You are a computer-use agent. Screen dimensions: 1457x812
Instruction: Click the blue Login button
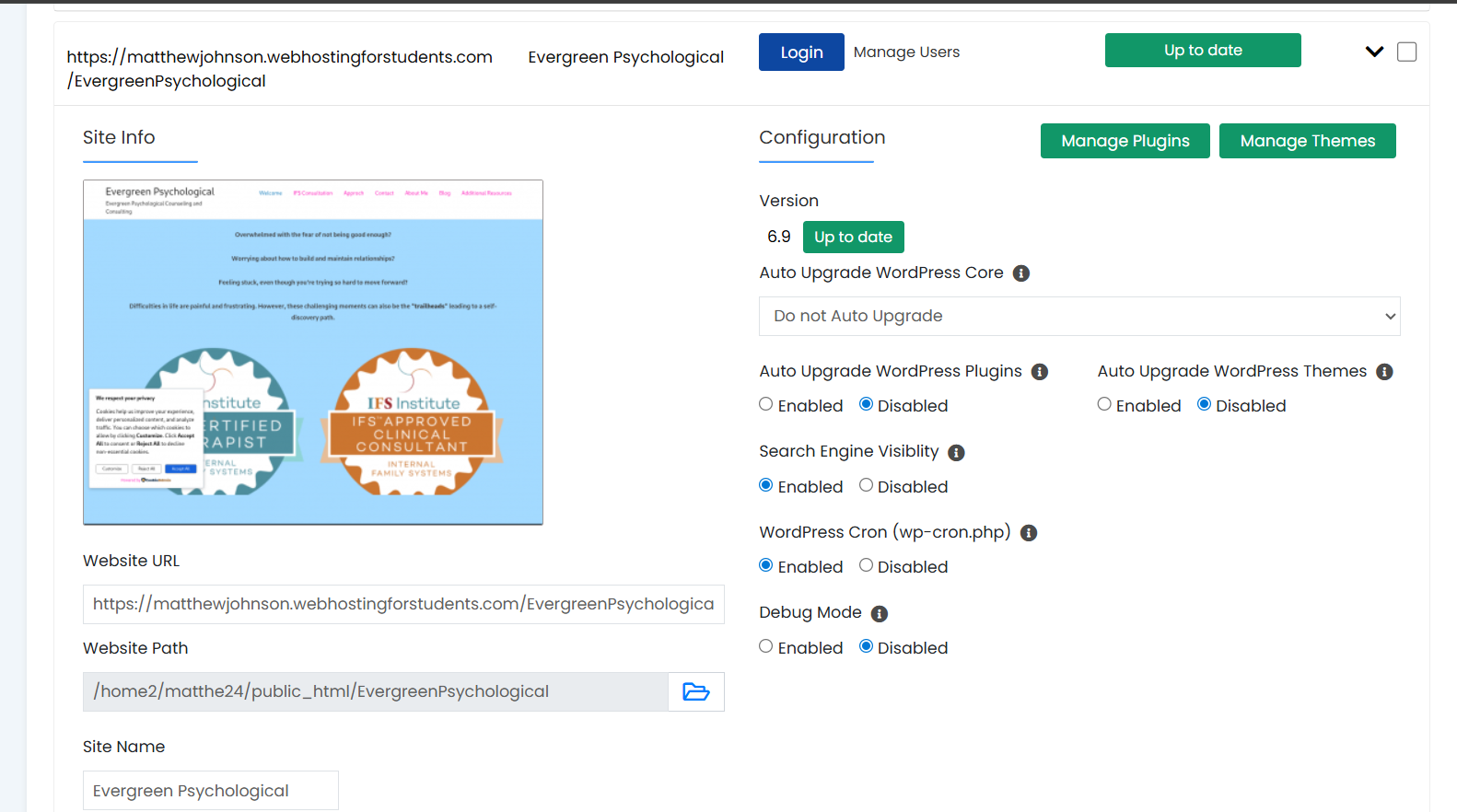tap(801, 52)
